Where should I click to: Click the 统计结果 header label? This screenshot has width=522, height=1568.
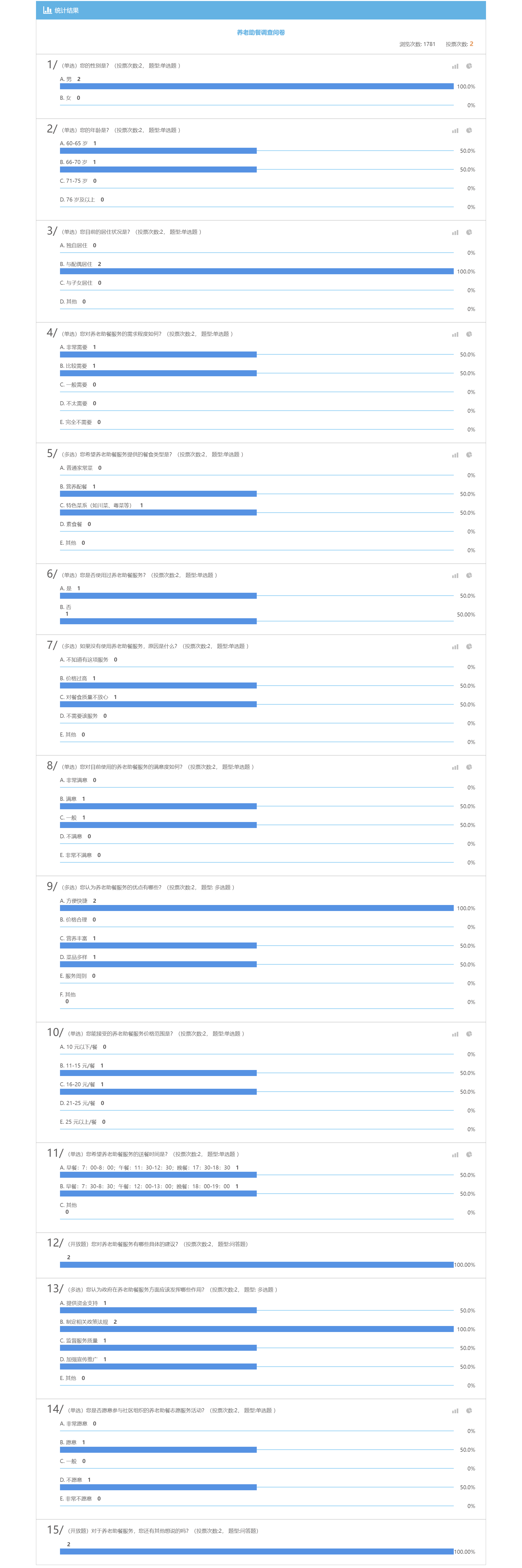(67, 10)
